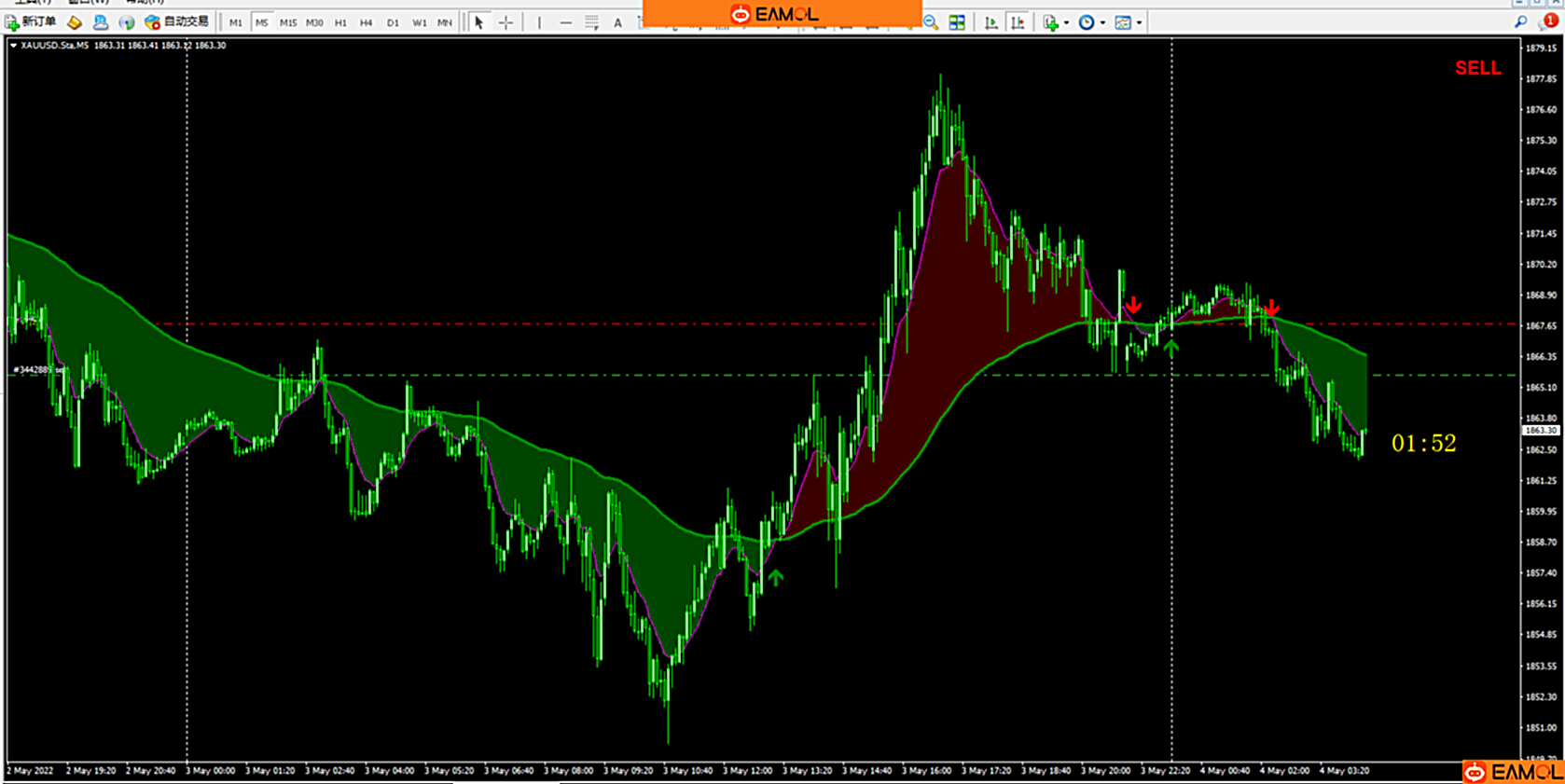
Task: Select the vertical line drawing tool
Action: coord(539,22)
